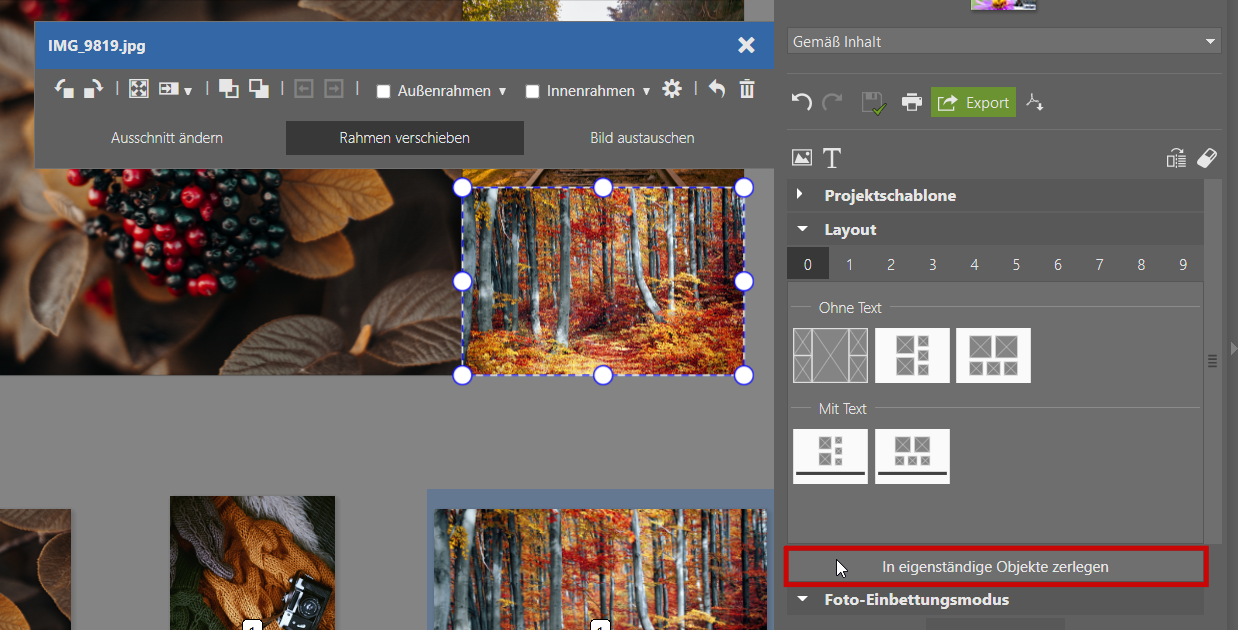Select the 'Bild austauschen' tab

pos(642,138)
